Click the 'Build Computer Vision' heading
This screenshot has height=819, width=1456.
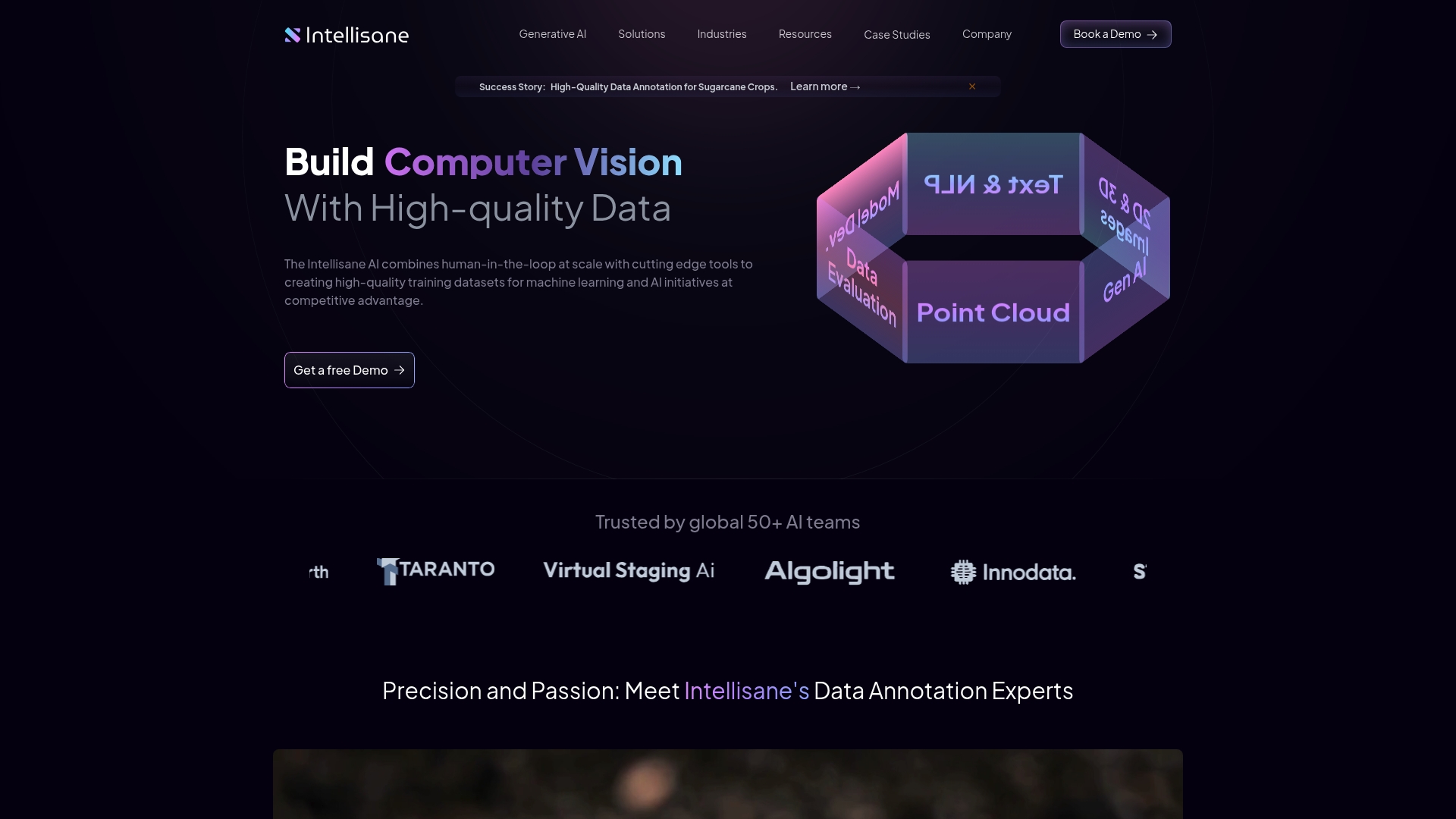tap(483, 162)
